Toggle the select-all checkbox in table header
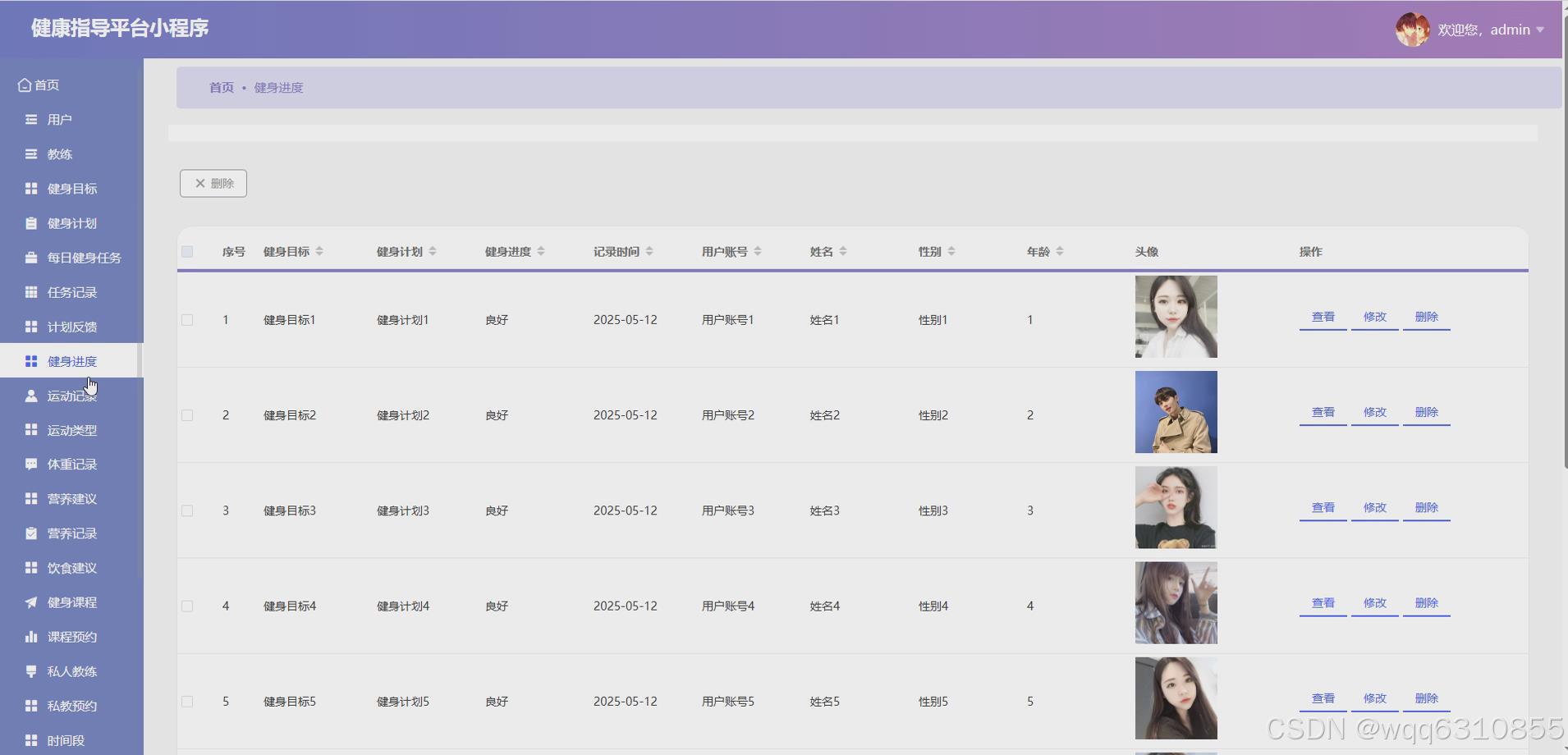The height and width of the screenshot is (755, 1568). [186, 252]
